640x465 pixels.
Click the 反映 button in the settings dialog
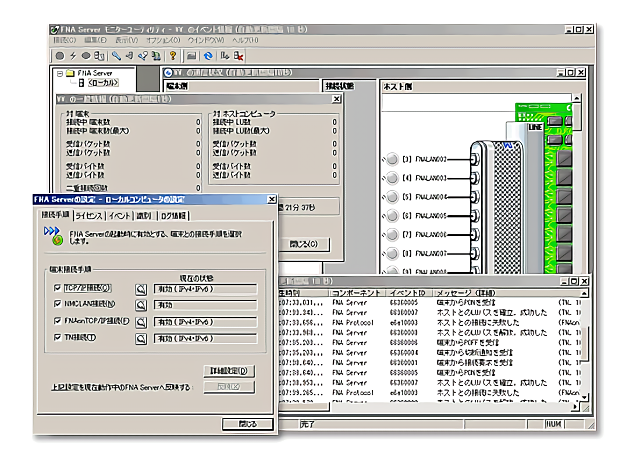229,387
